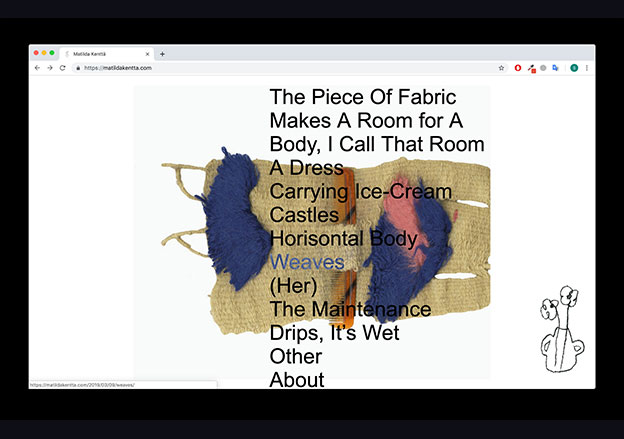Click the browser back arrow
This screenshot has height=439, width=624.
[37, 68]
